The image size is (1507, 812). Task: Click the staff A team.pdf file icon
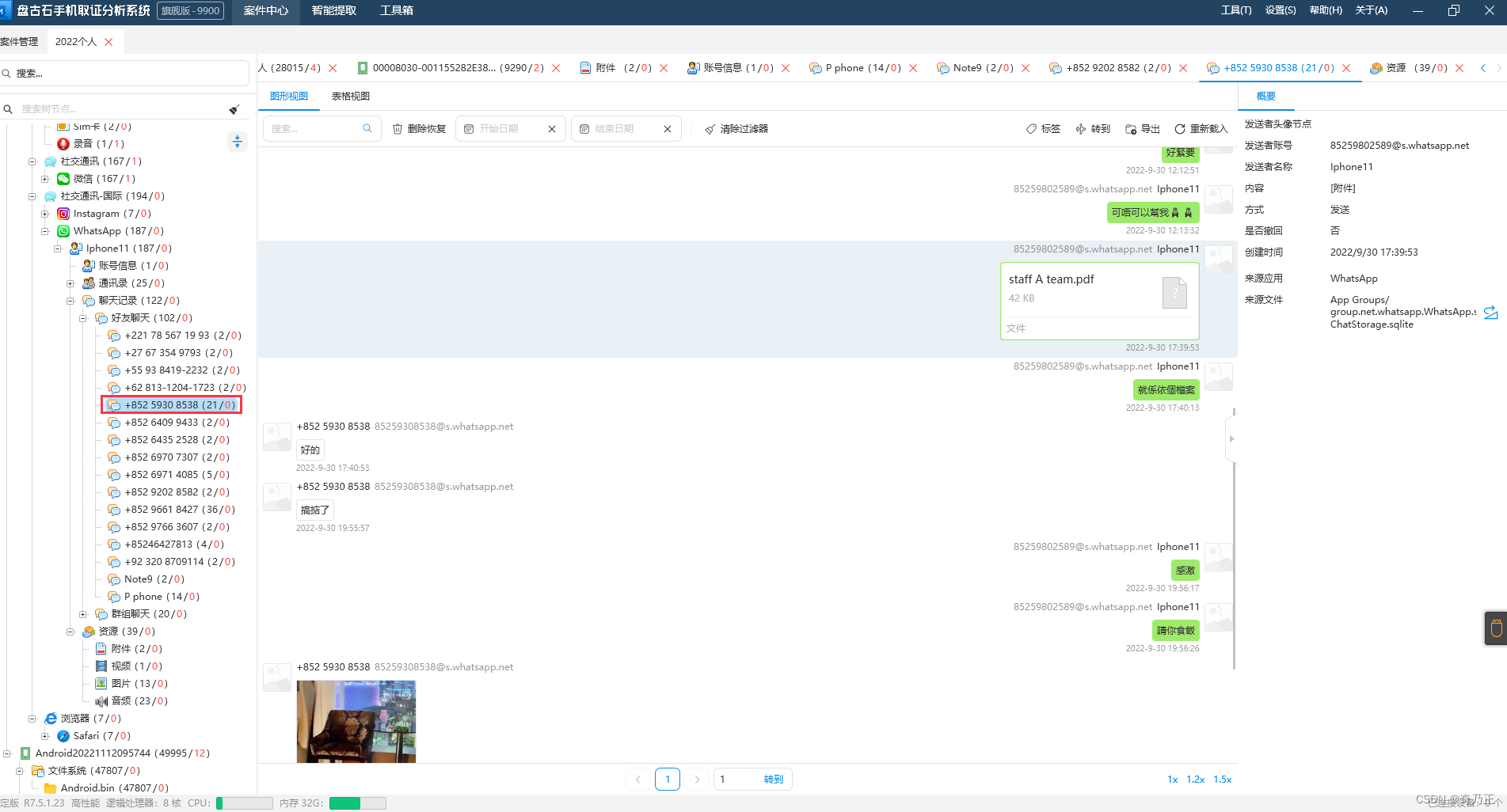[1174, 292]
